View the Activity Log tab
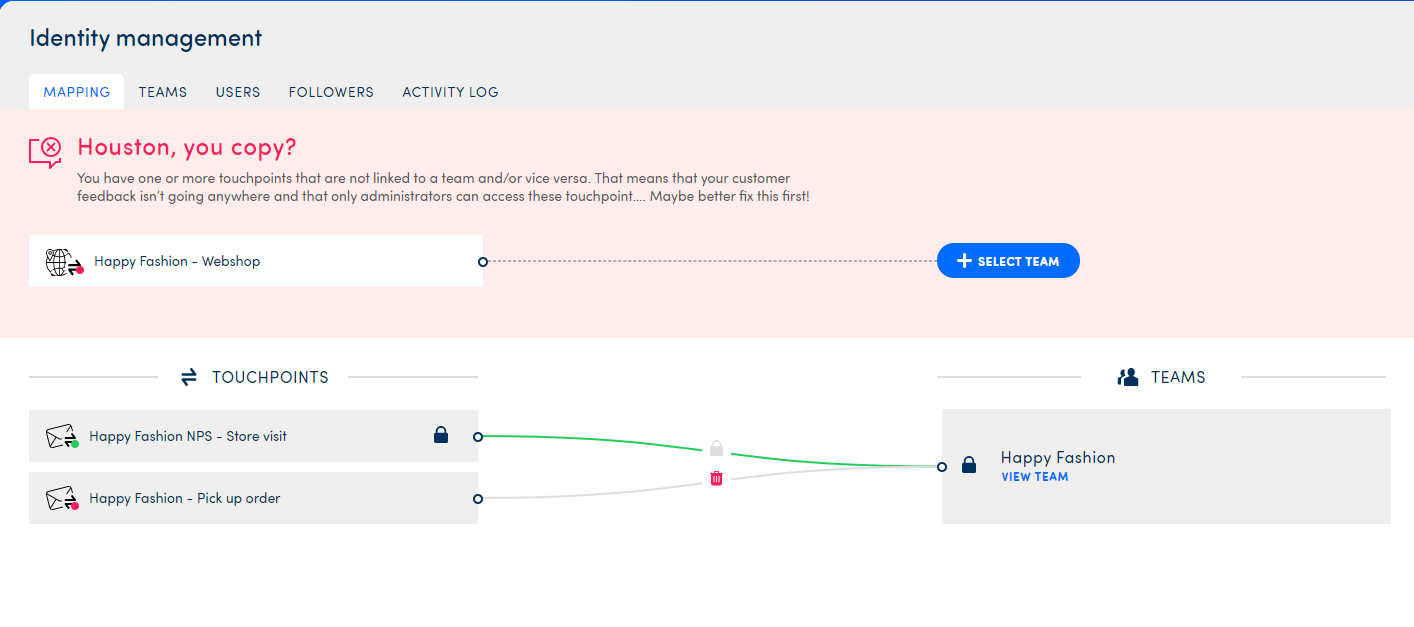Viewport: 1414px width, 627px height. [450, 92]
